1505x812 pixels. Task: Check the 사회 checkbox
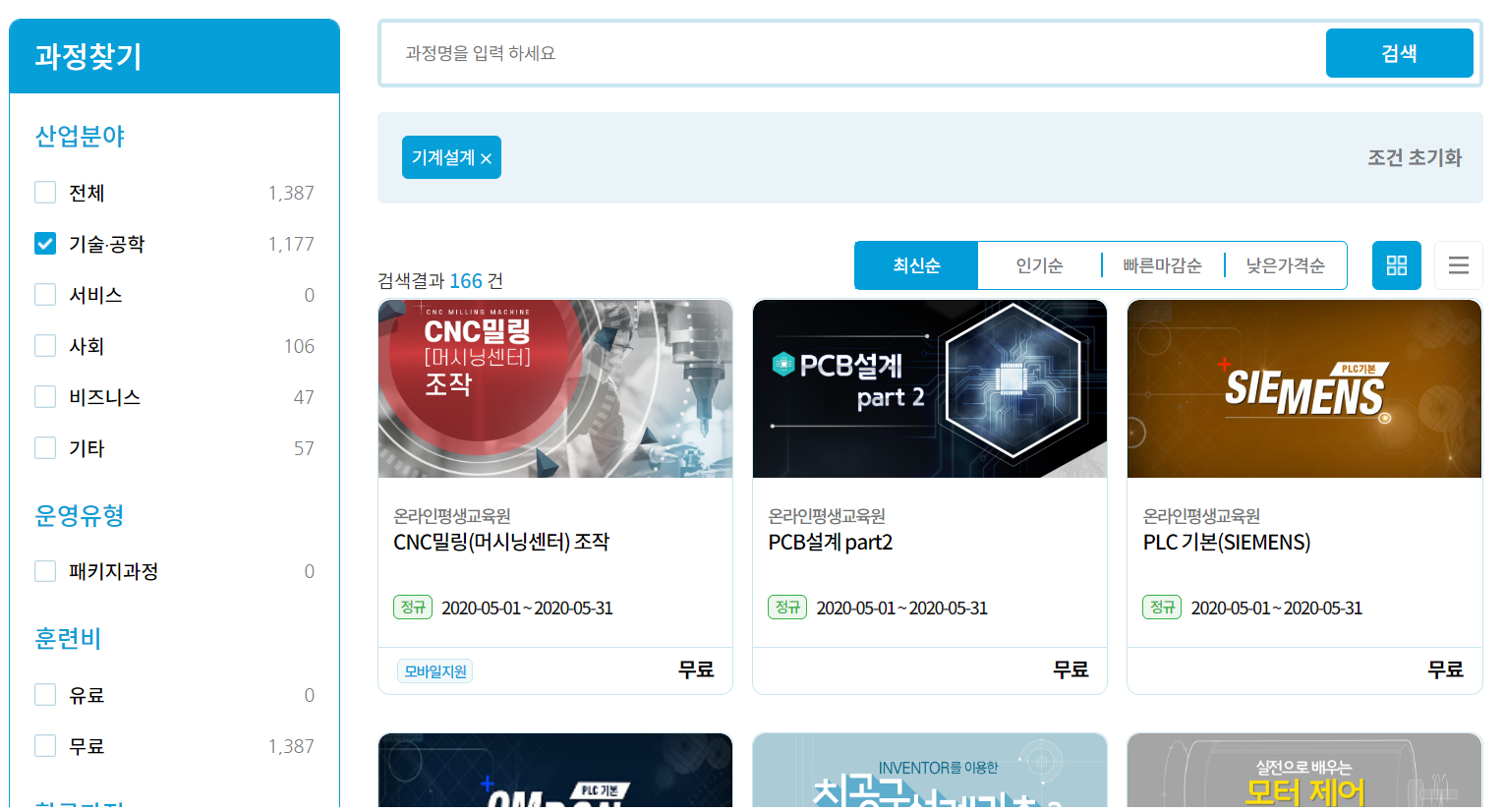pyautogui.click(x=45, y=345)
